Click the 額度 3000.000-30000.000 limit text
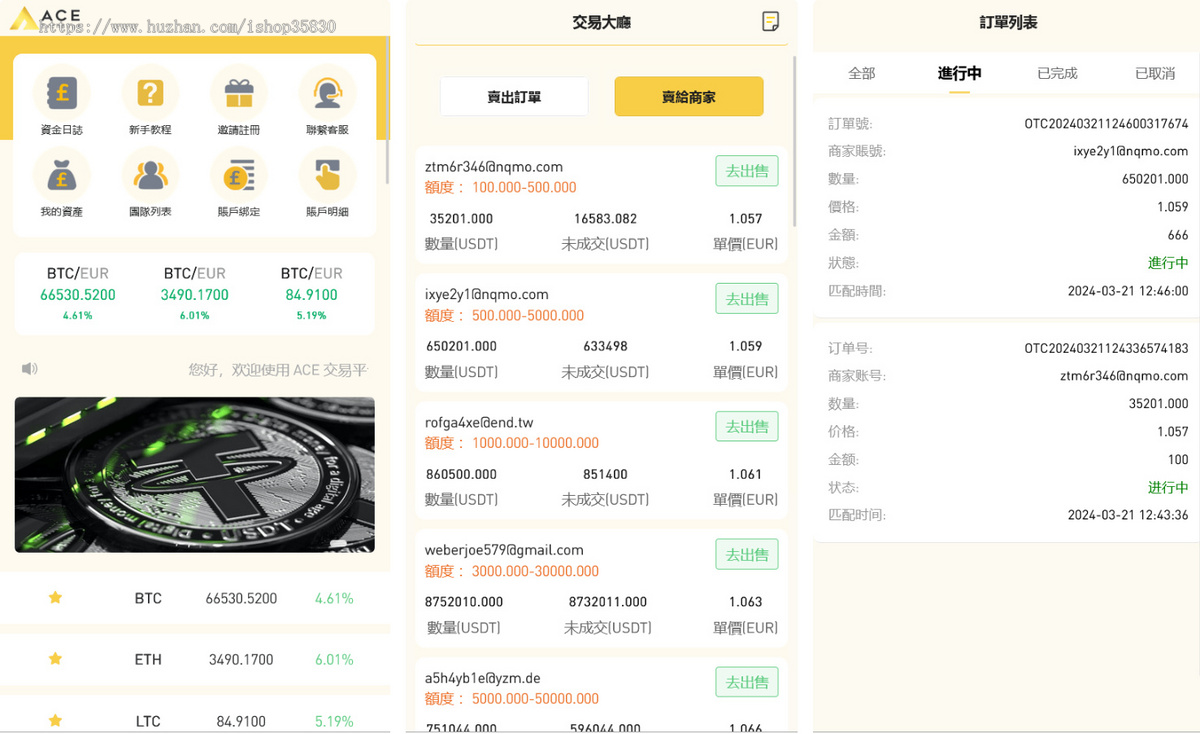This screenshot has width=1200, height=734. tap(512, 571)
